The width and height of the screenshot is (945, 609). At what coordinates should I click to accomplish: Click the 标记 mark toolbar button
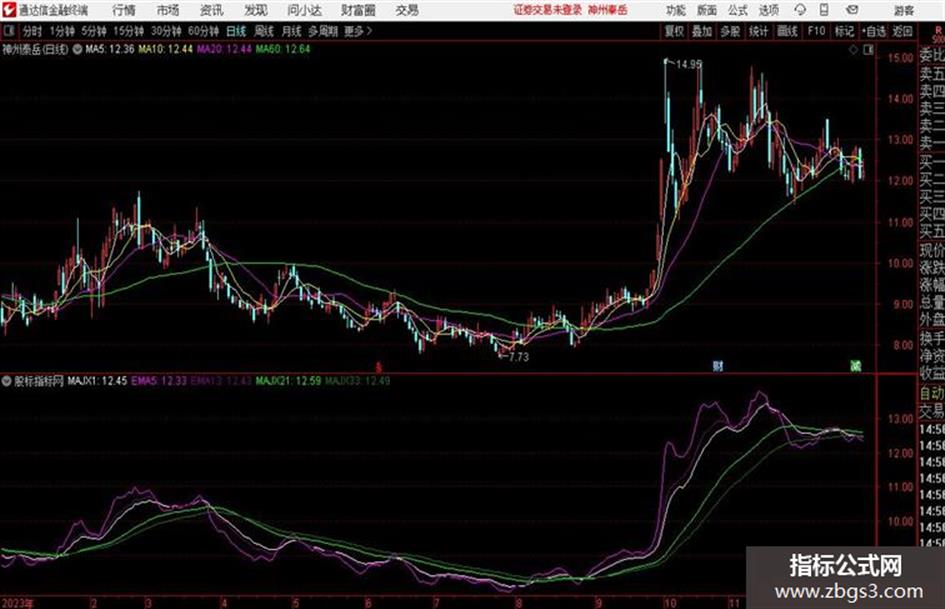[844, 31]
